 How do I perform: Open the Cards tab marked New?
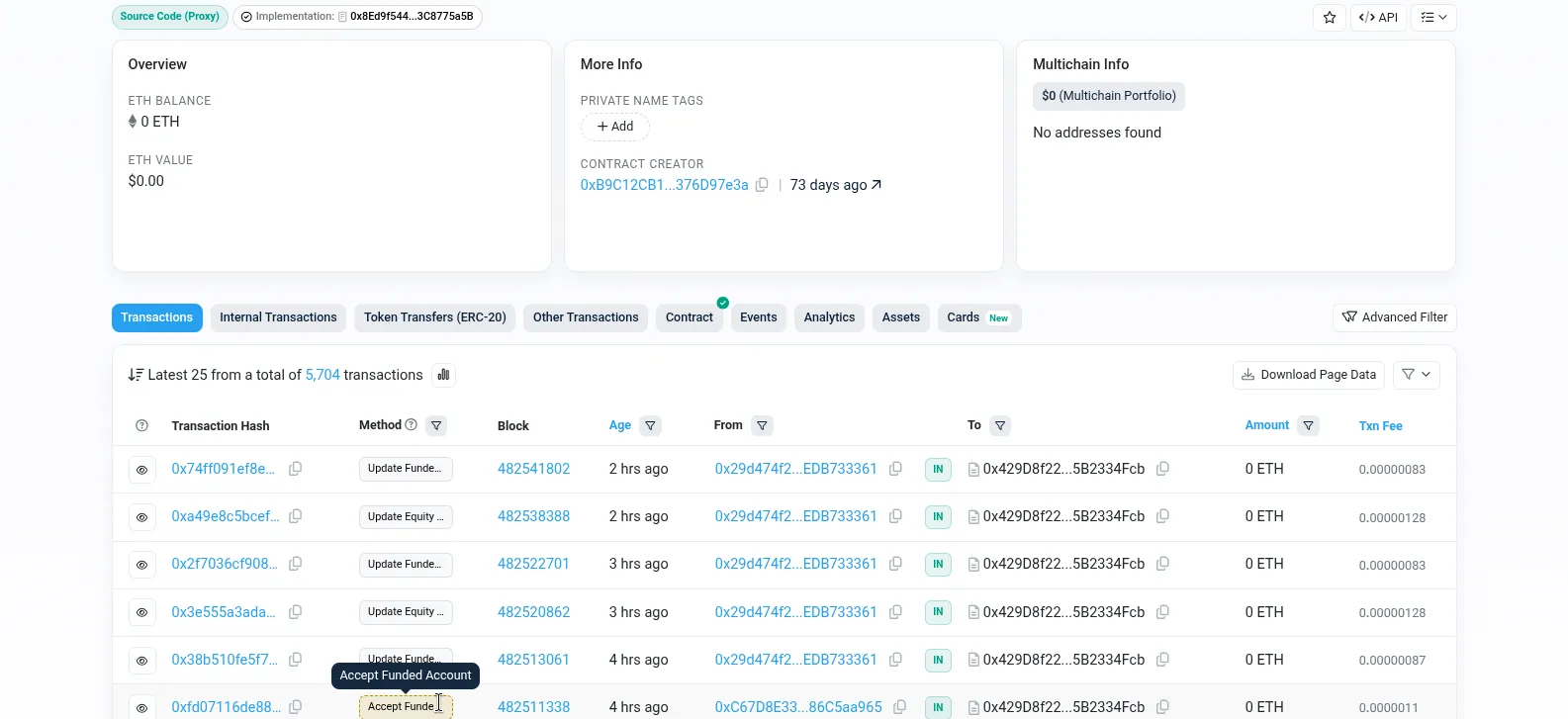pos(979,317)
